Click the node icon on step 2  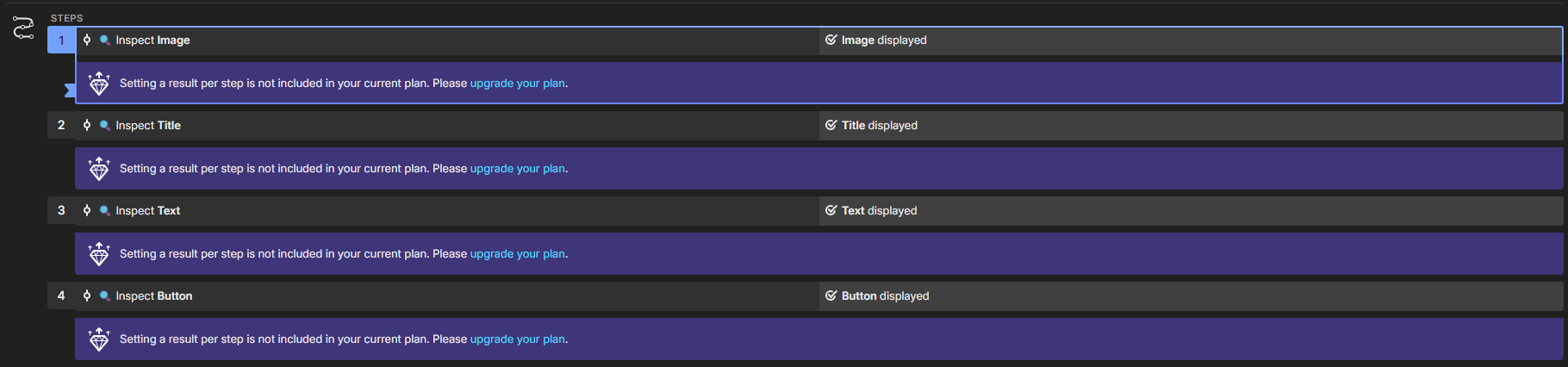(87, 125)
